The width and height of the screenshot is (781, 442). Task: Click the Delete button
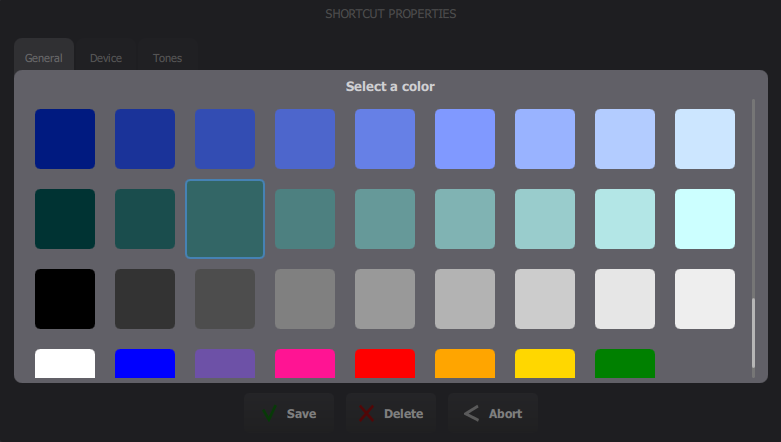click(391, 413)
